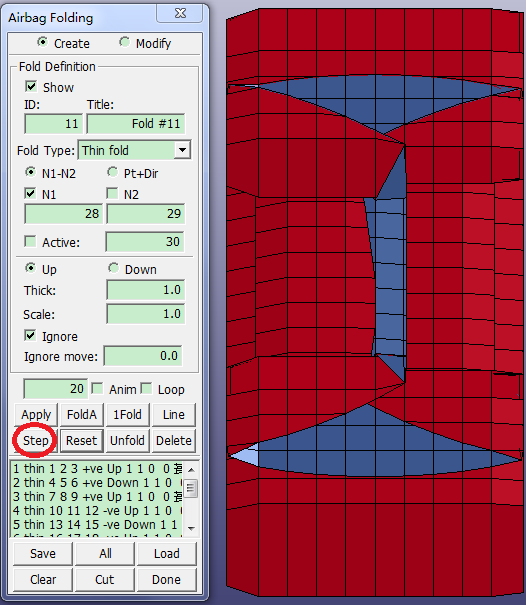Click the Reset button

[82, 441]
